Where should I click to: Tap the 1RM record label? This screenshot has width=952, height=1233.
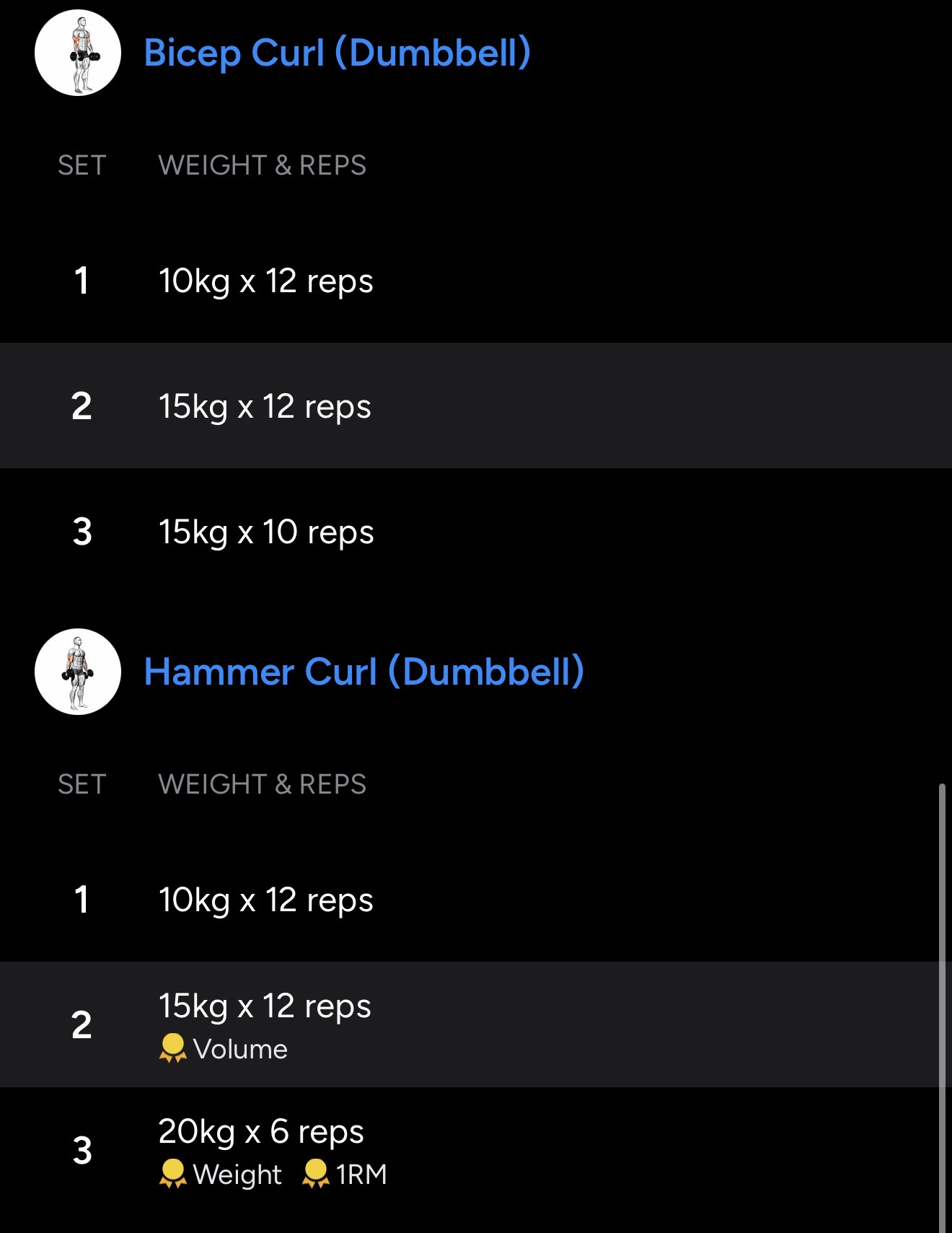coord(361,1175)
